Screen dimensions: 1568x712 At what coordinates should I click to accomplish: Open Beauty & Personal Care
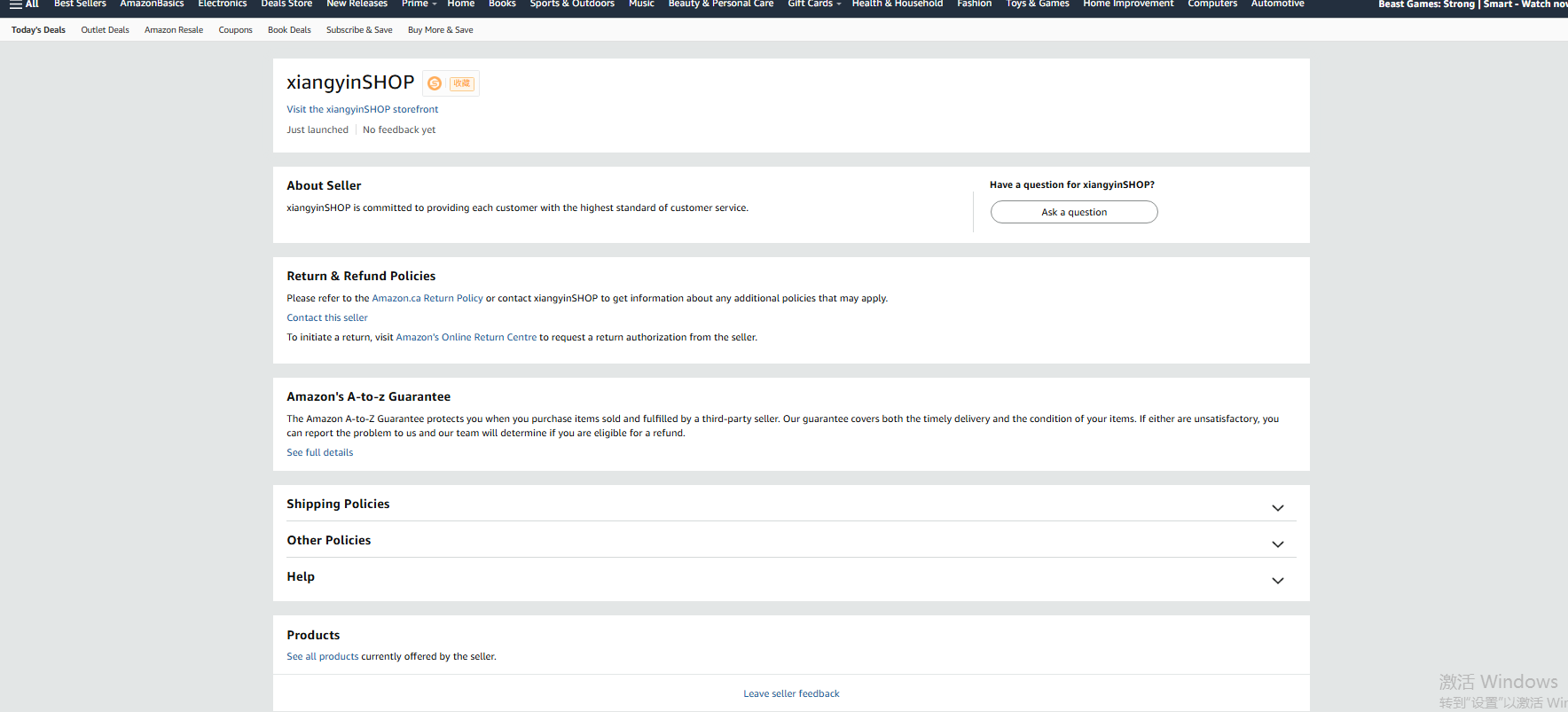point(721,4)
